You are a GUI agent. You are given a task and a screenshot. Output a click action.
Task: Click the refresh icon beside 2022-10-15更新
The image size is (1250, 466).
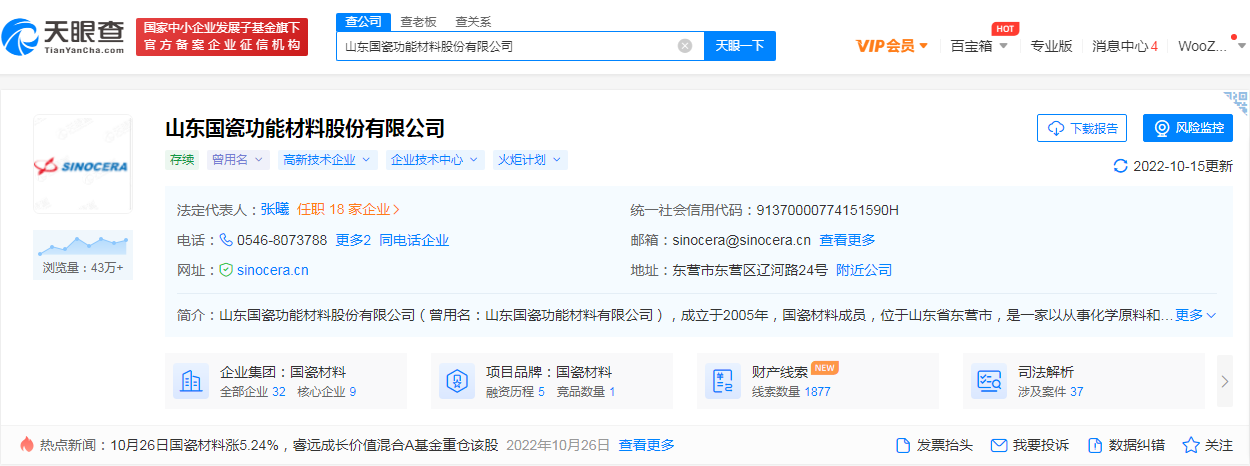[x=1120, y=166]
